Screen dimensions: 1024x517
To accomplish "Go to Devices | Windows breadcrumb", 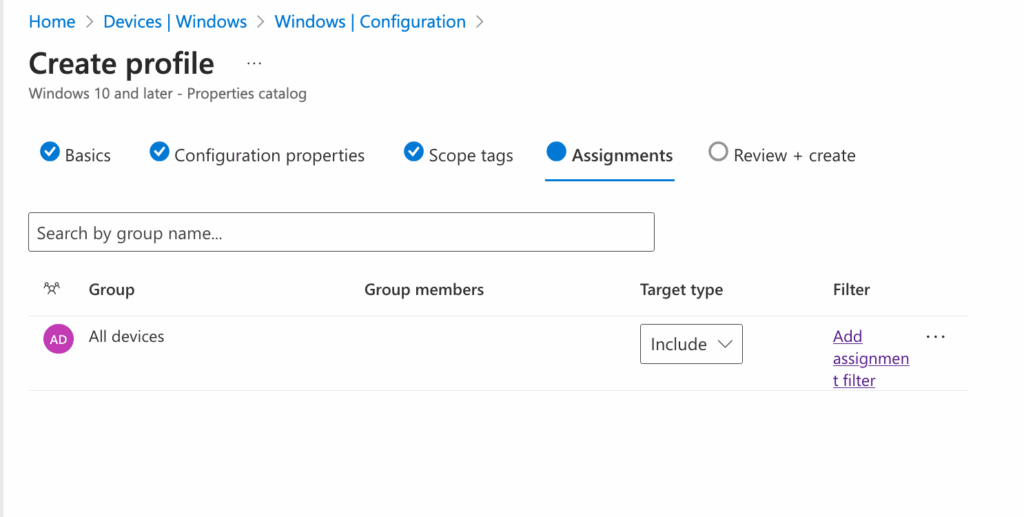I will click(x=175, y=21).
